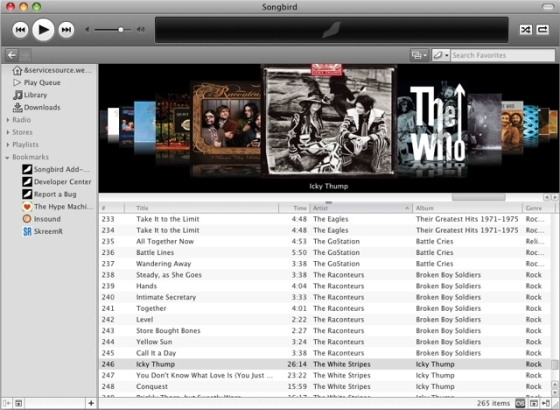Screen dimensions: 560x410
Task: Add new playlist with plus button
Action: [91, 403]
